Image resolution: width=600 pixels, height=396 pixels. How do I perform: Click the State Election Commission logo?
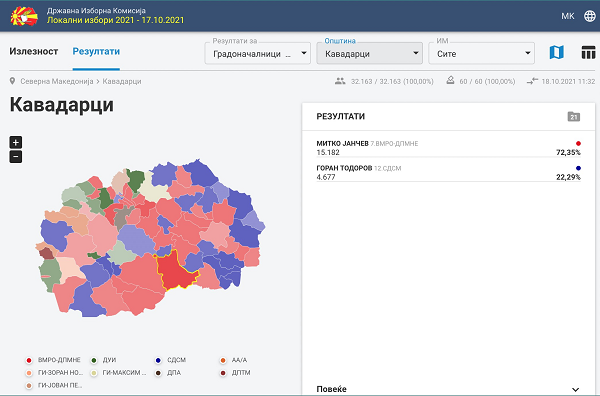(24, 16)
